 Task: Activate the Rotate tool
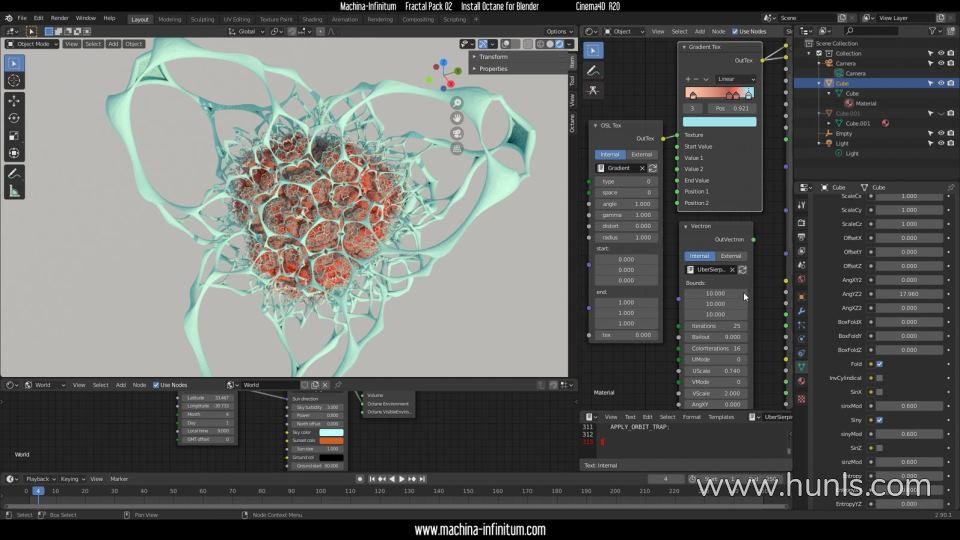[x=14, y=117]
